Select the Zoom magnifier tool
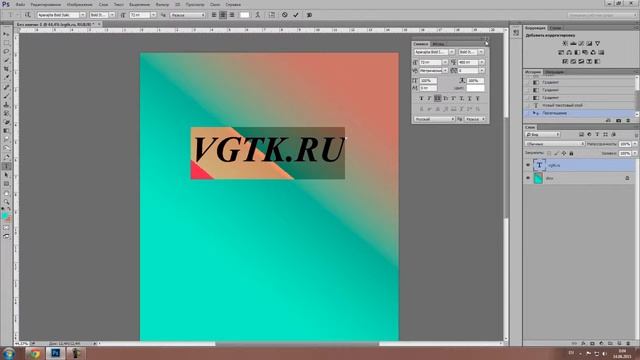The width and height of the screenshot is (640, 360). tap(6, 201)
